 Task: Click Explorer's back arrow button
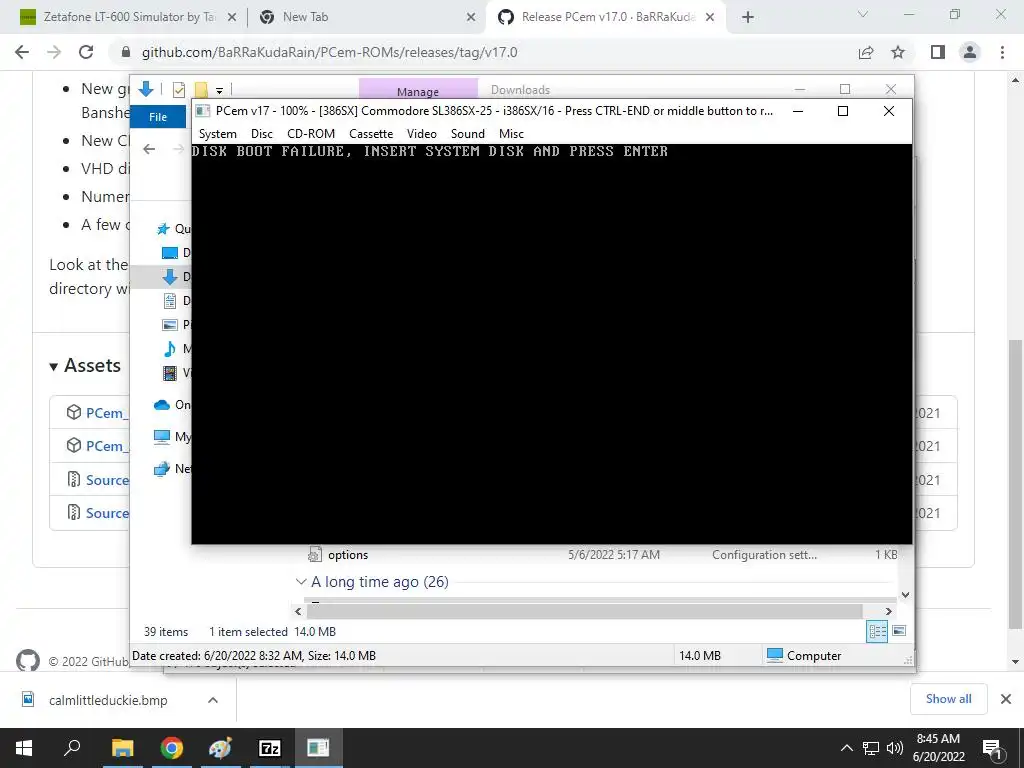click(x=149, y=150)
